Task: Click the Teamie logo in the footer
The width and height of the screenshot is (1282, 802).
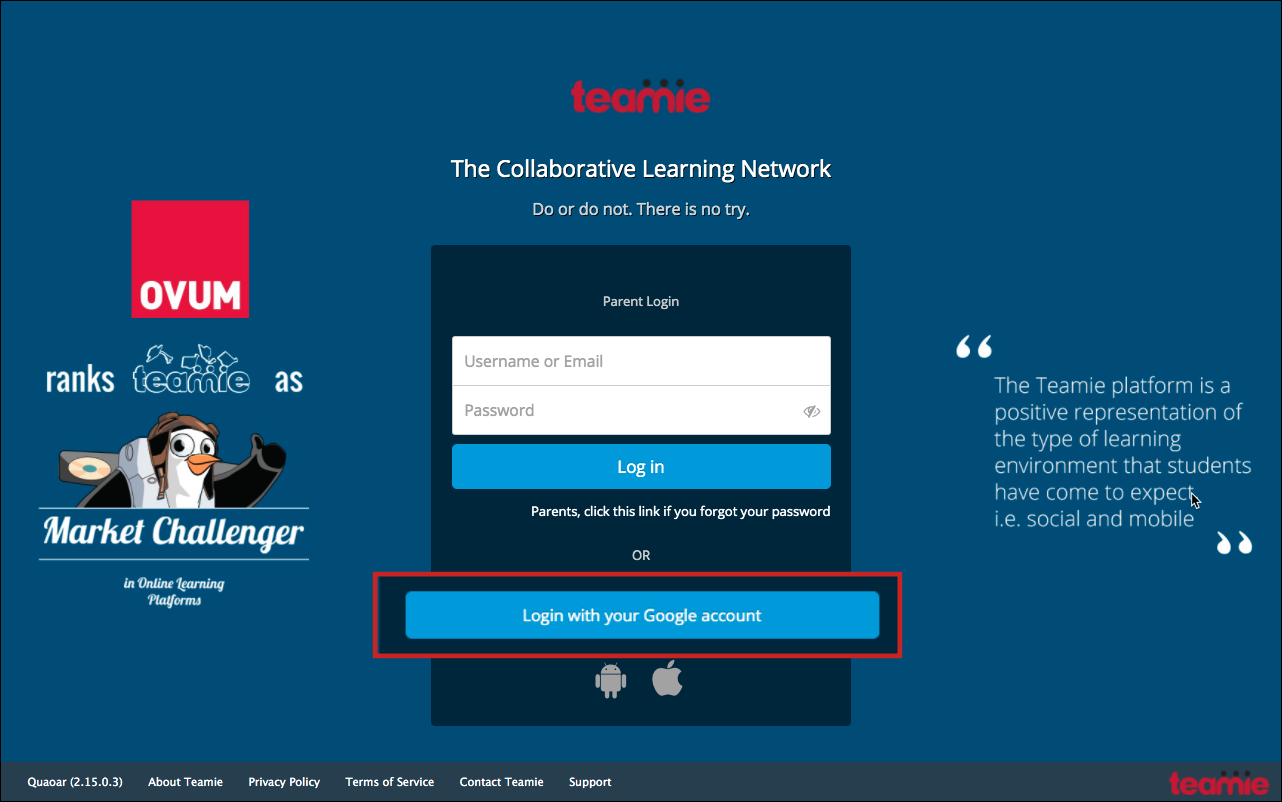Action: coord(1219,782)
